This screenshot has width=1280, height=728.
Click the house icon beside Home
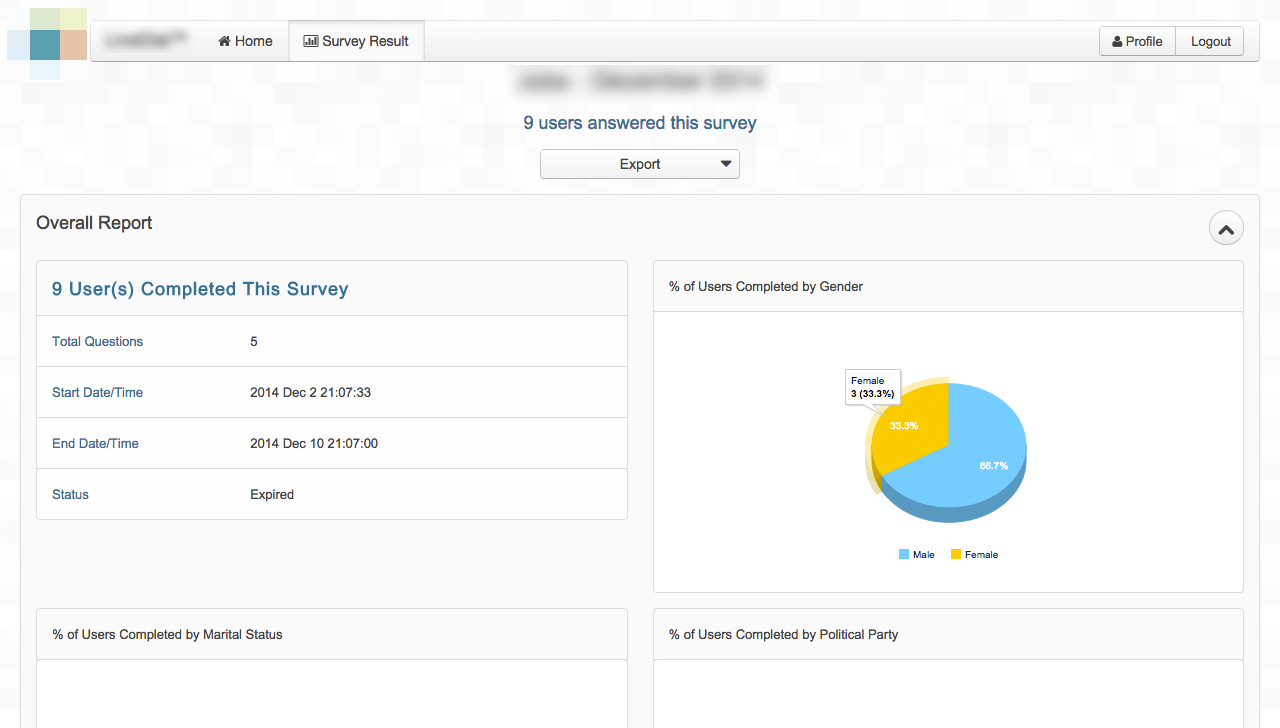coord(225,41)
